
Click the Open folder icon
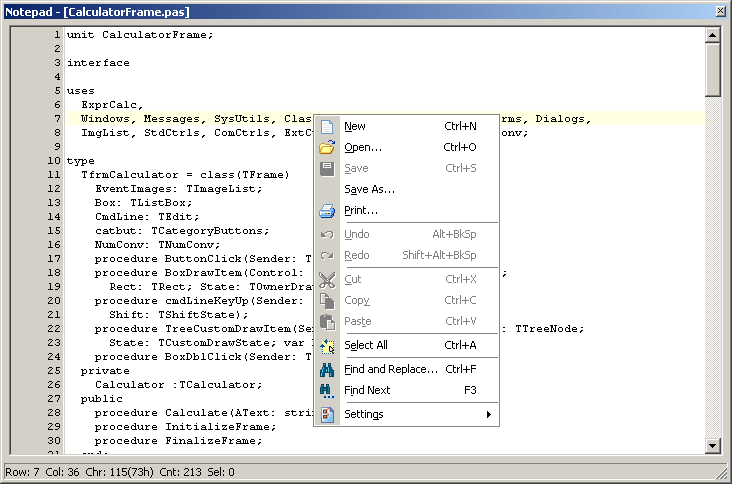pyautogui.click(x=327, y=147)
